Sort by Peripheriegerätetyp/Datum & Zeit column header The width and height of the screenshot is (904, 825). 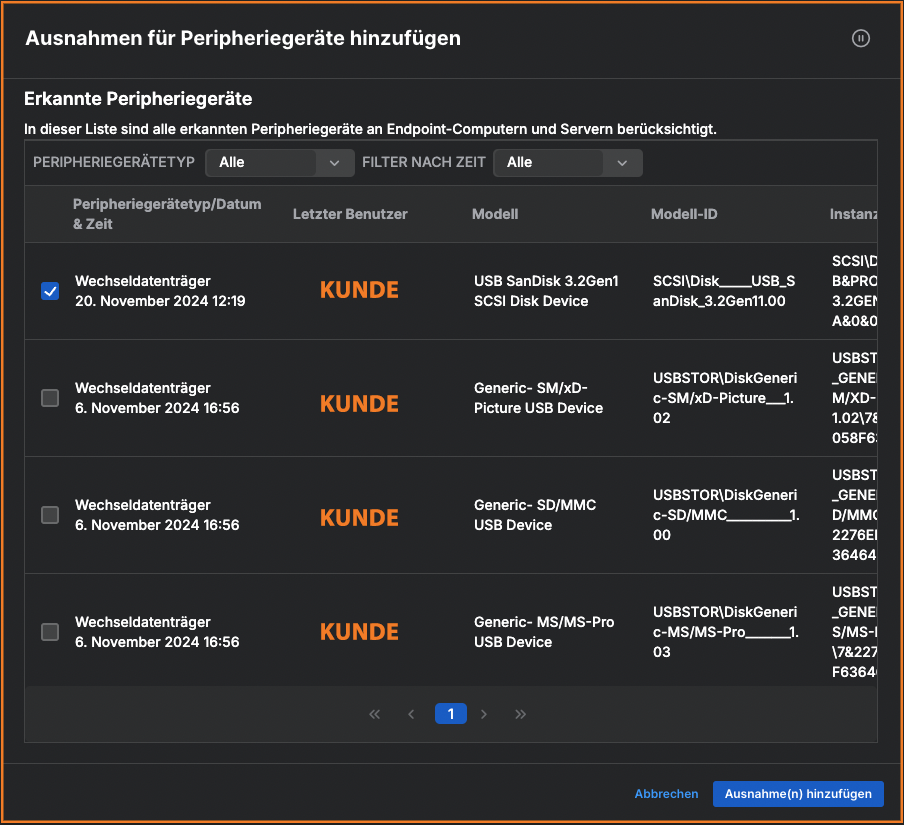tap(167, 214)
